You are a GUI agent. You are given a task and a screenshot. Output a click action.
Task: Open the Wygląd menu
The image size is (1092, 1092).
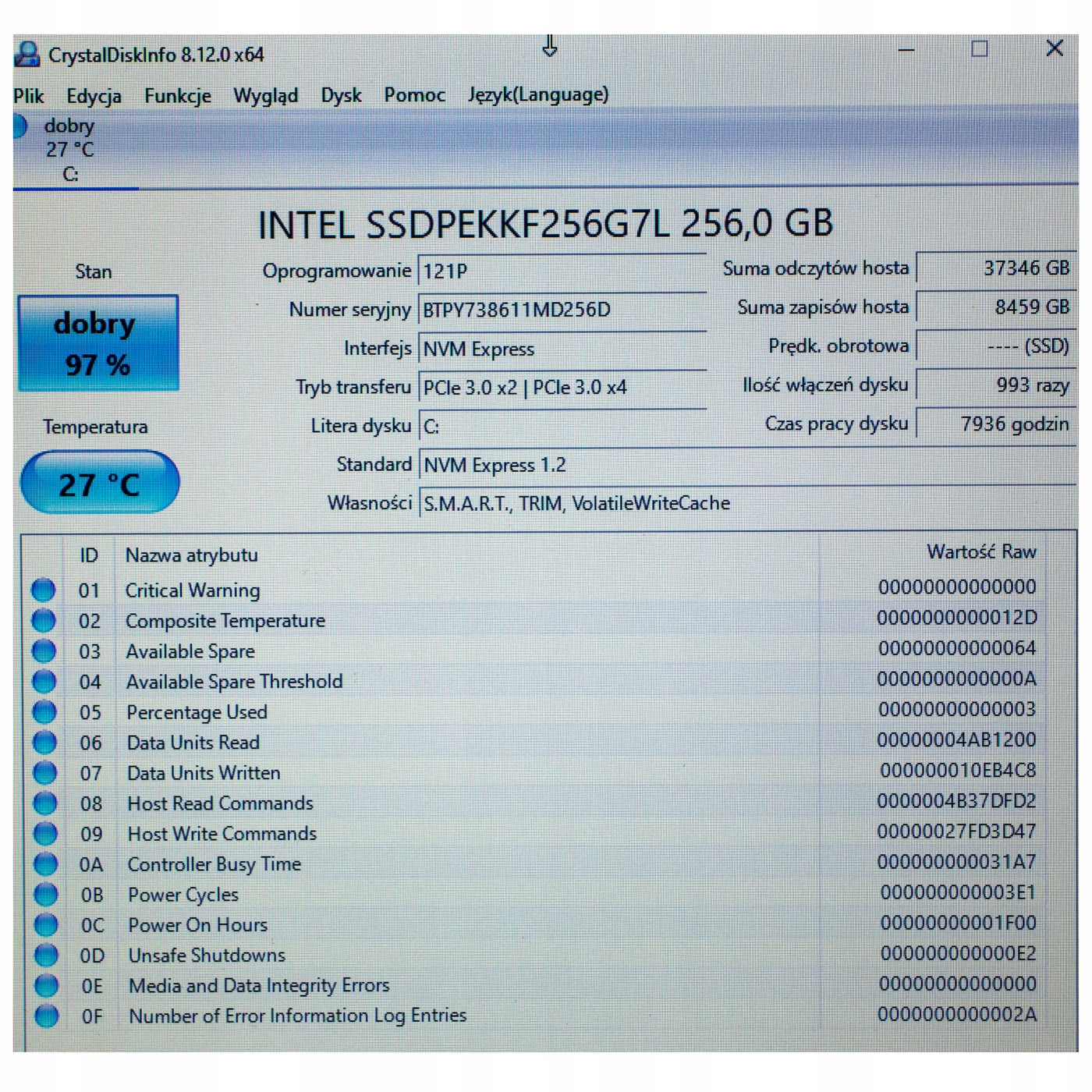click(266, 95)
